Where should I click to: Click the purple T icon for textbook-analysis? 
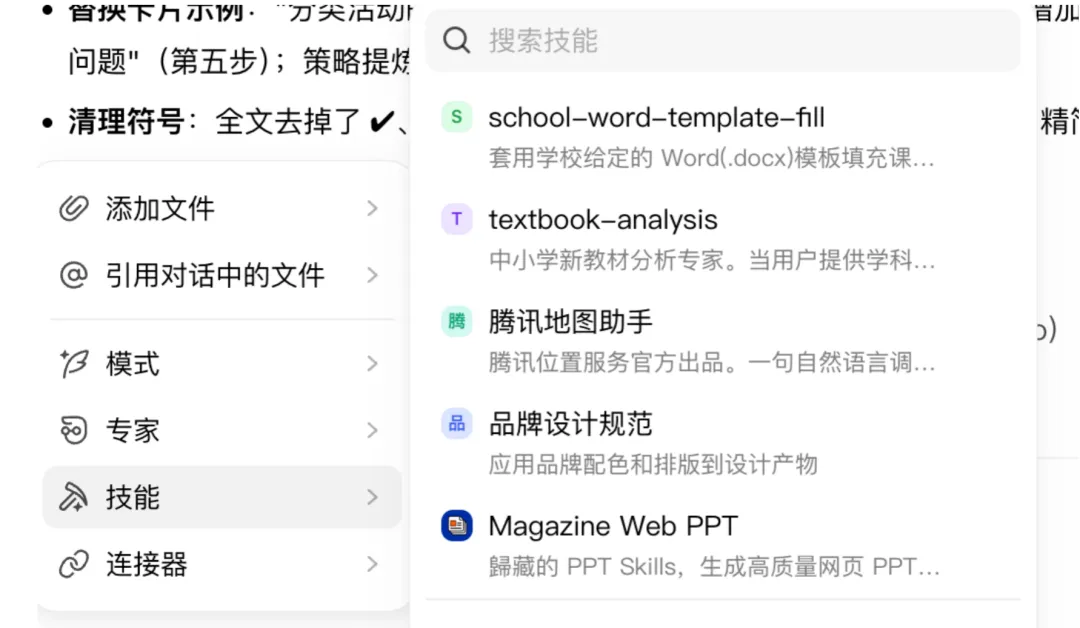click(457, 219)
